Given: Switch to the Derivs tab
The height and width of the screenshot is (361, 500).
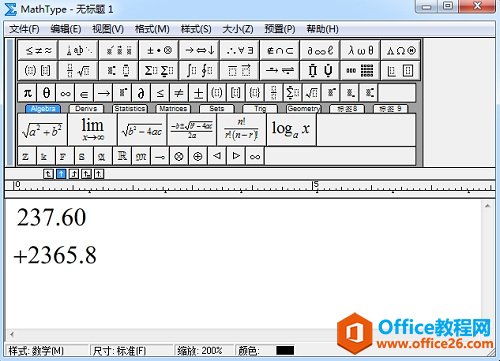Looking at the screenshot, I should (86, 109).
